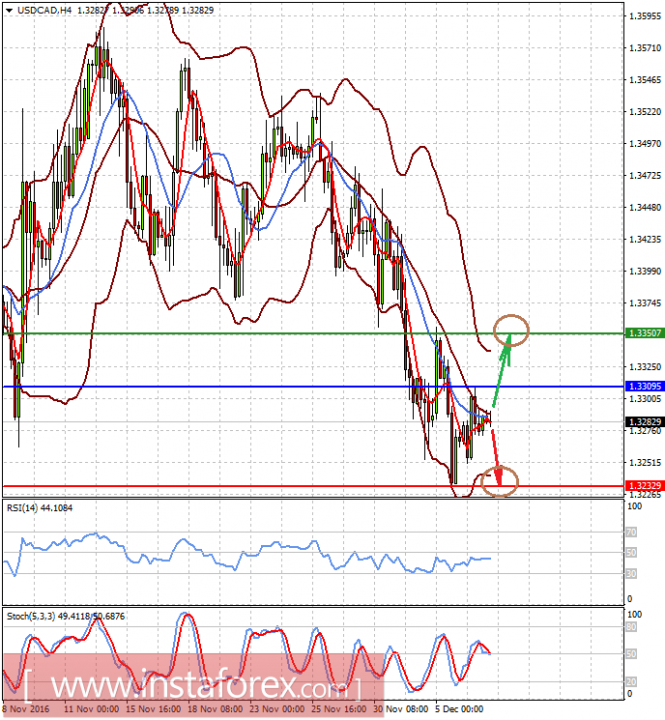Open the USDCAD,H4 chart dropdown arrow
This screenshot has height=720, width=665.
pos(9,10)
